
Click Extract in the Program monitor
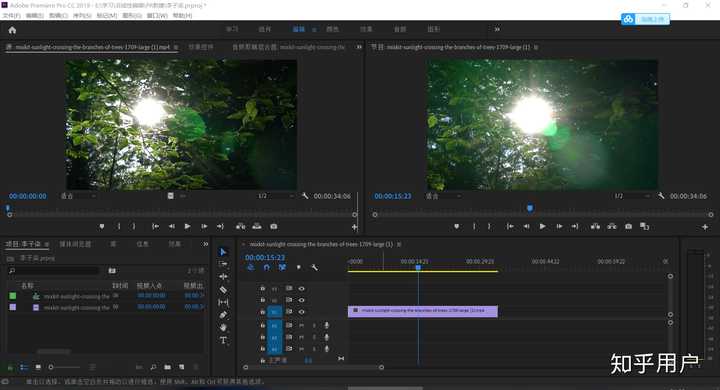612,226
